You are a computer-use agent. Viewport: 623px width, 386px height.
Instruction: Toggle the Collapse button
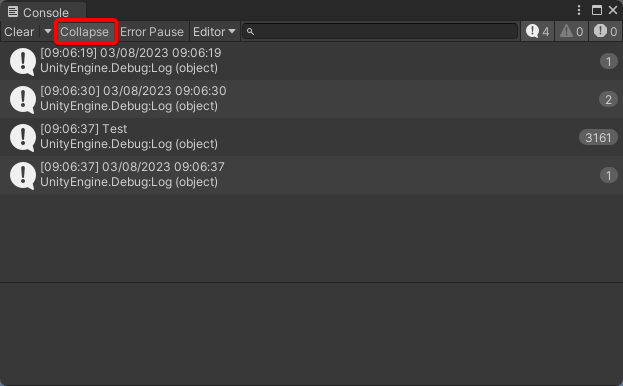[x=85, y=32]
